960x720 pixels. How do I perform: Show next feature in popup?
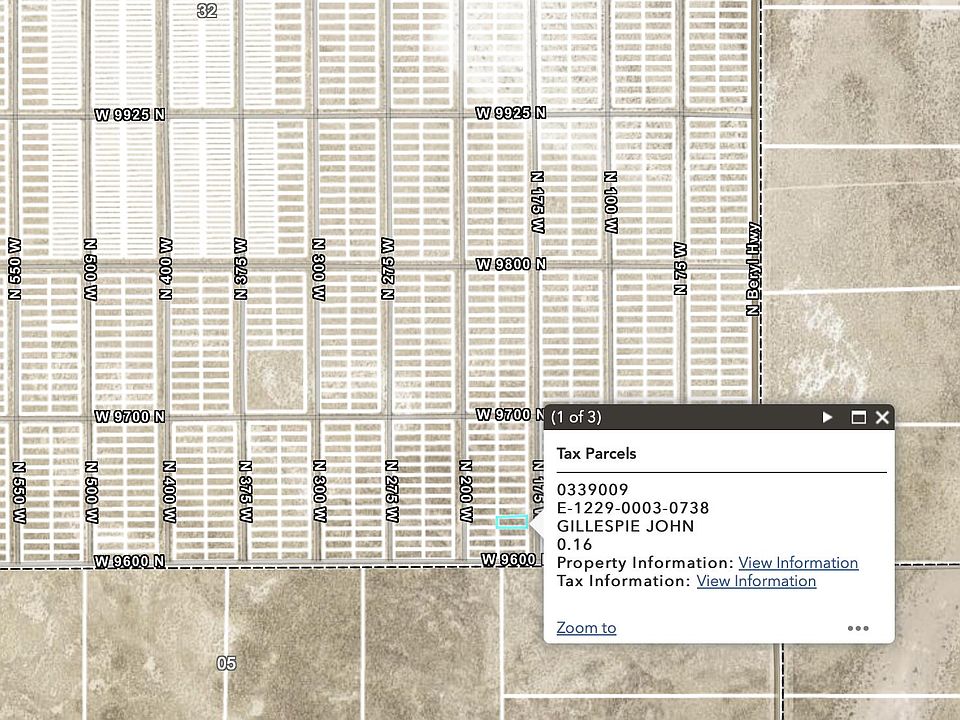point(827,418)
